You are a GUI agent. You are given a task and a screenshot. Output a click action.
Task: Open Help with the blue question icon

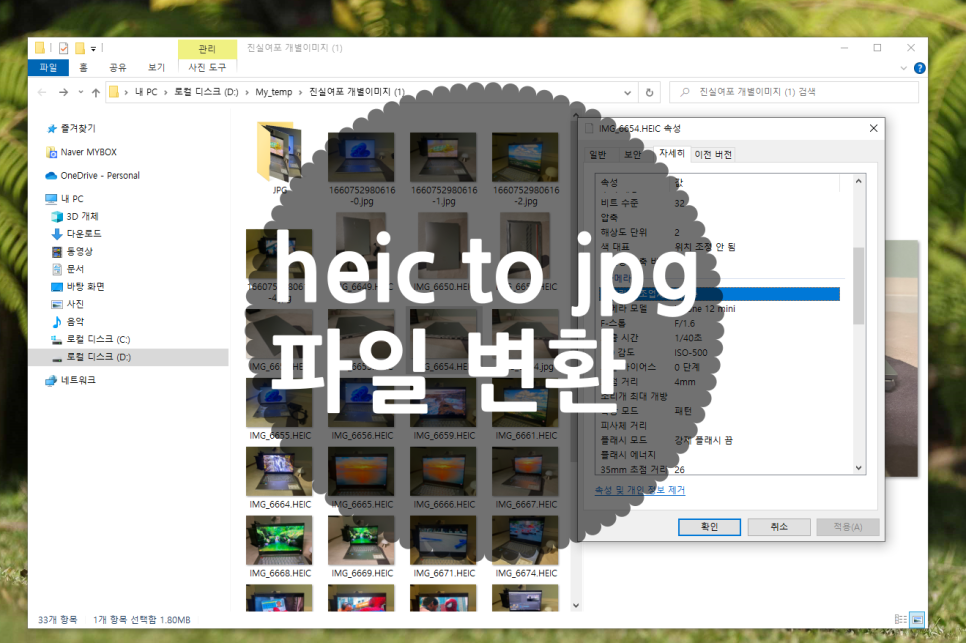(x=920, y=68)
